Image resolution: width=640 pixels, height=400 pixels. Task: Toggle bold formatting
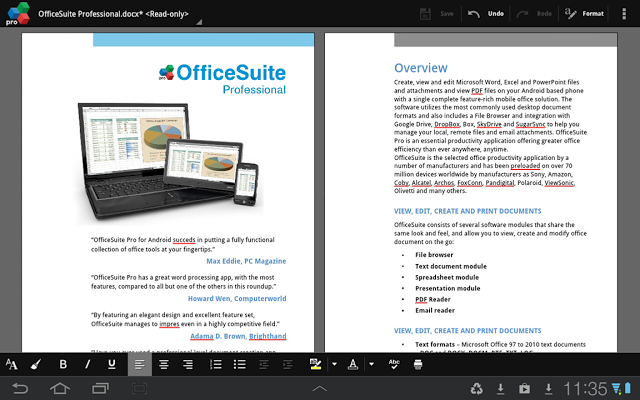[x=63, y=365]
